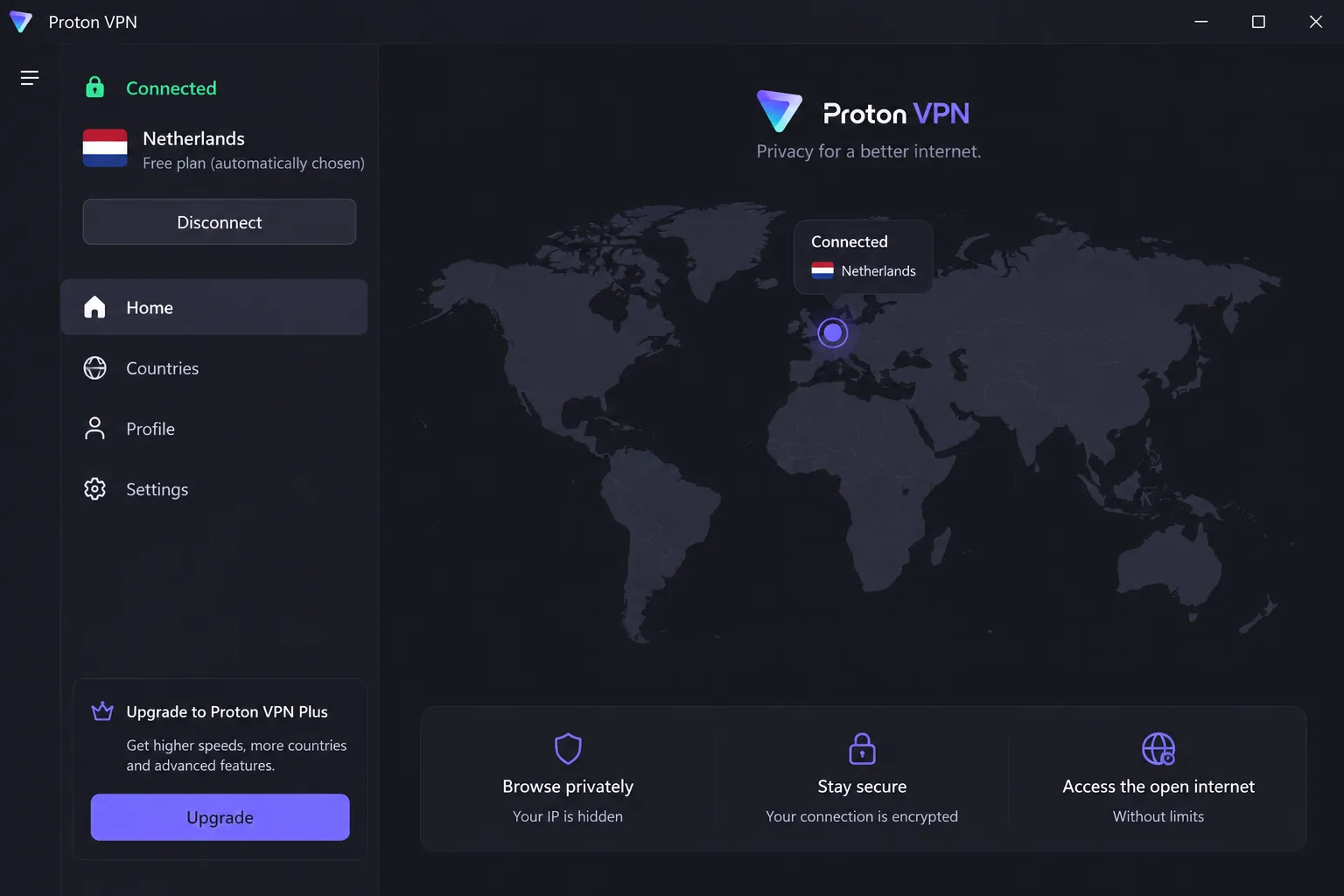Click the 'Stay secure' heading
Screen dimensions: 1344x896
[862, 787]
